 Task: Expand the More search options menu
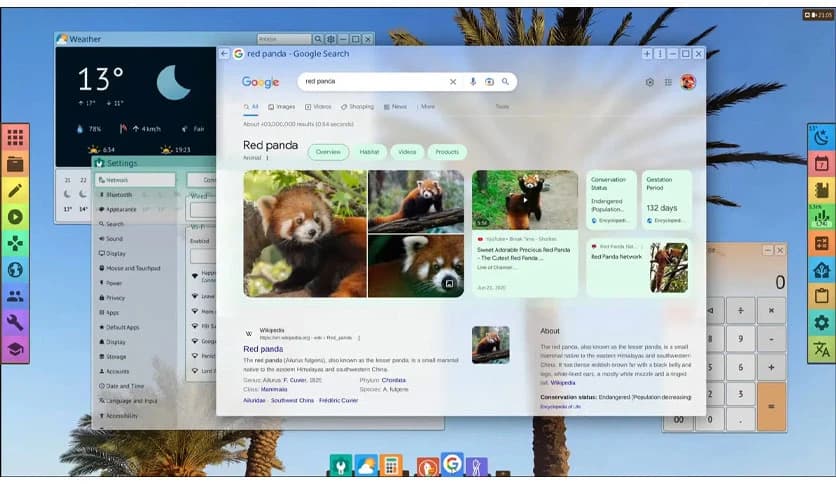click(426, 106)
